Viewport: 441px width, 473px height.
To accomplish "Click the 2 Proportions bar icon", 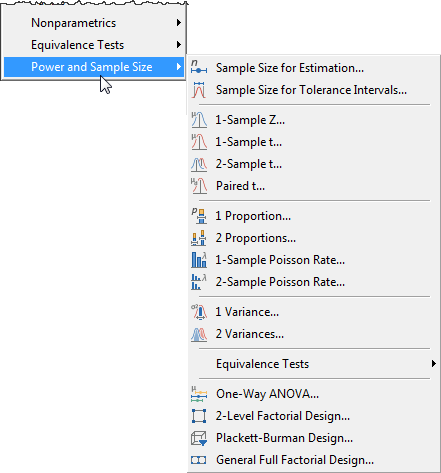I will [x=199, y=238].
